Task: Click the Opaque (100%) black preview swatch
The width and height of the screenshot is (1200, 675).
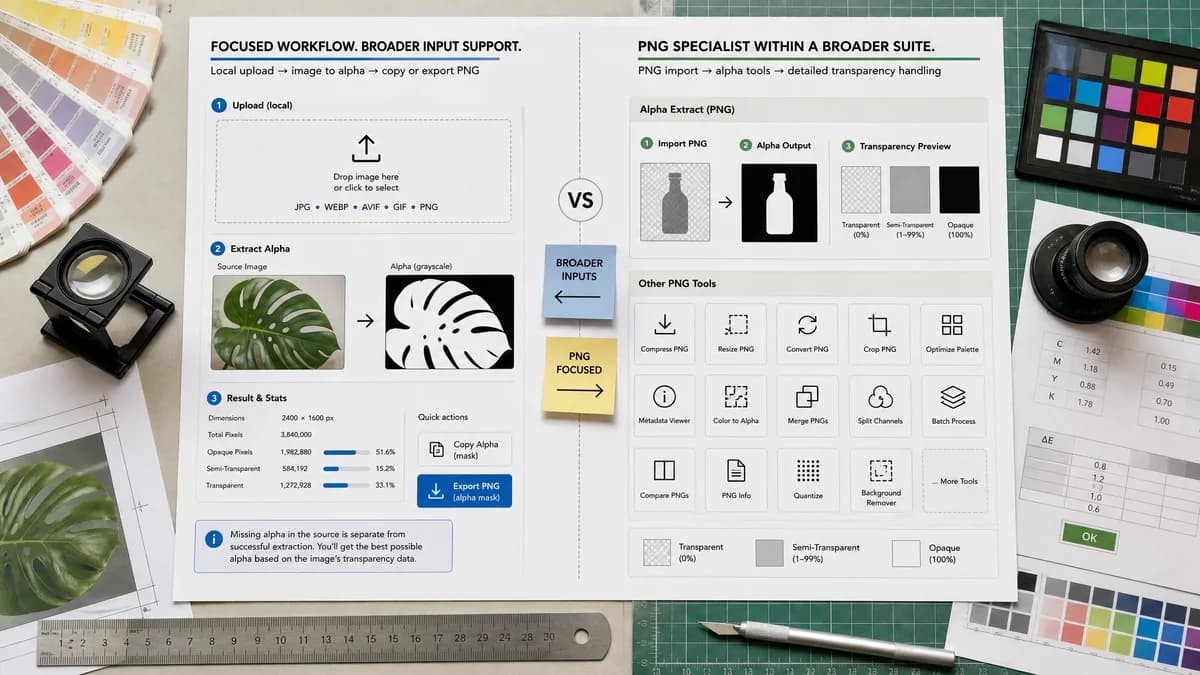Action: coord(959,190)
